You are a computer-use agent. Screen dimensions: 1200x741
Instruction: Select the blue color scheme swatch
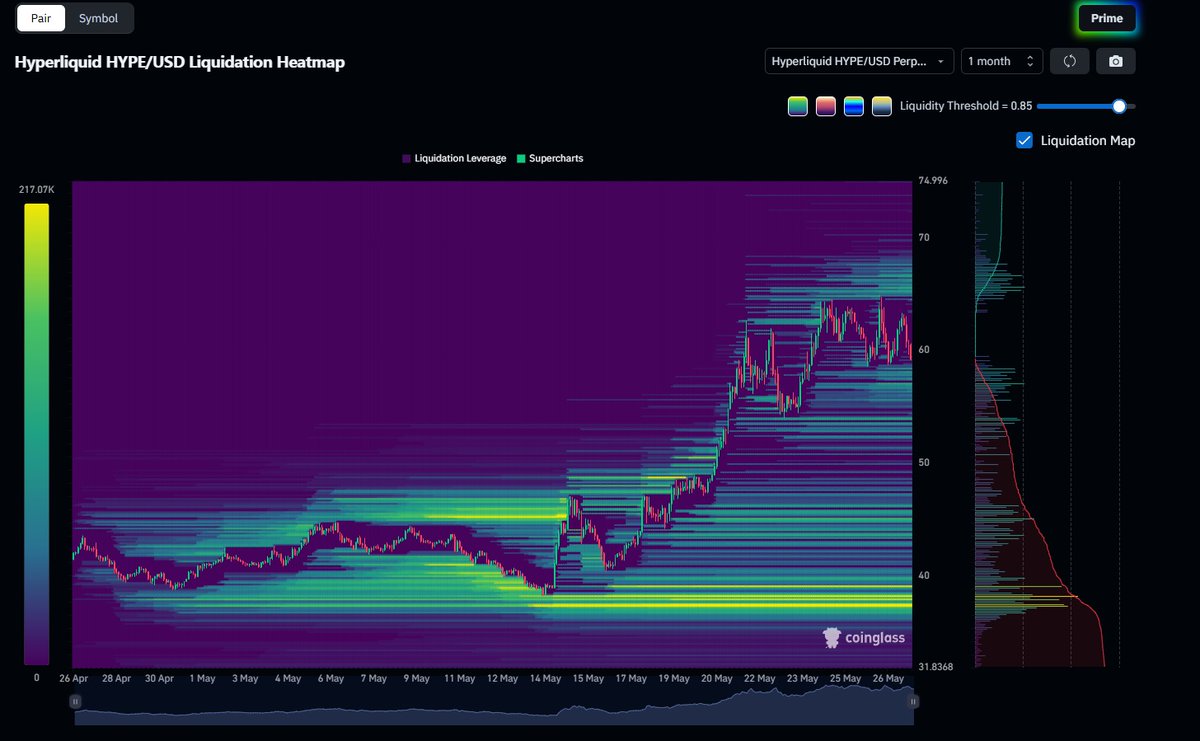tap(853, 106)
